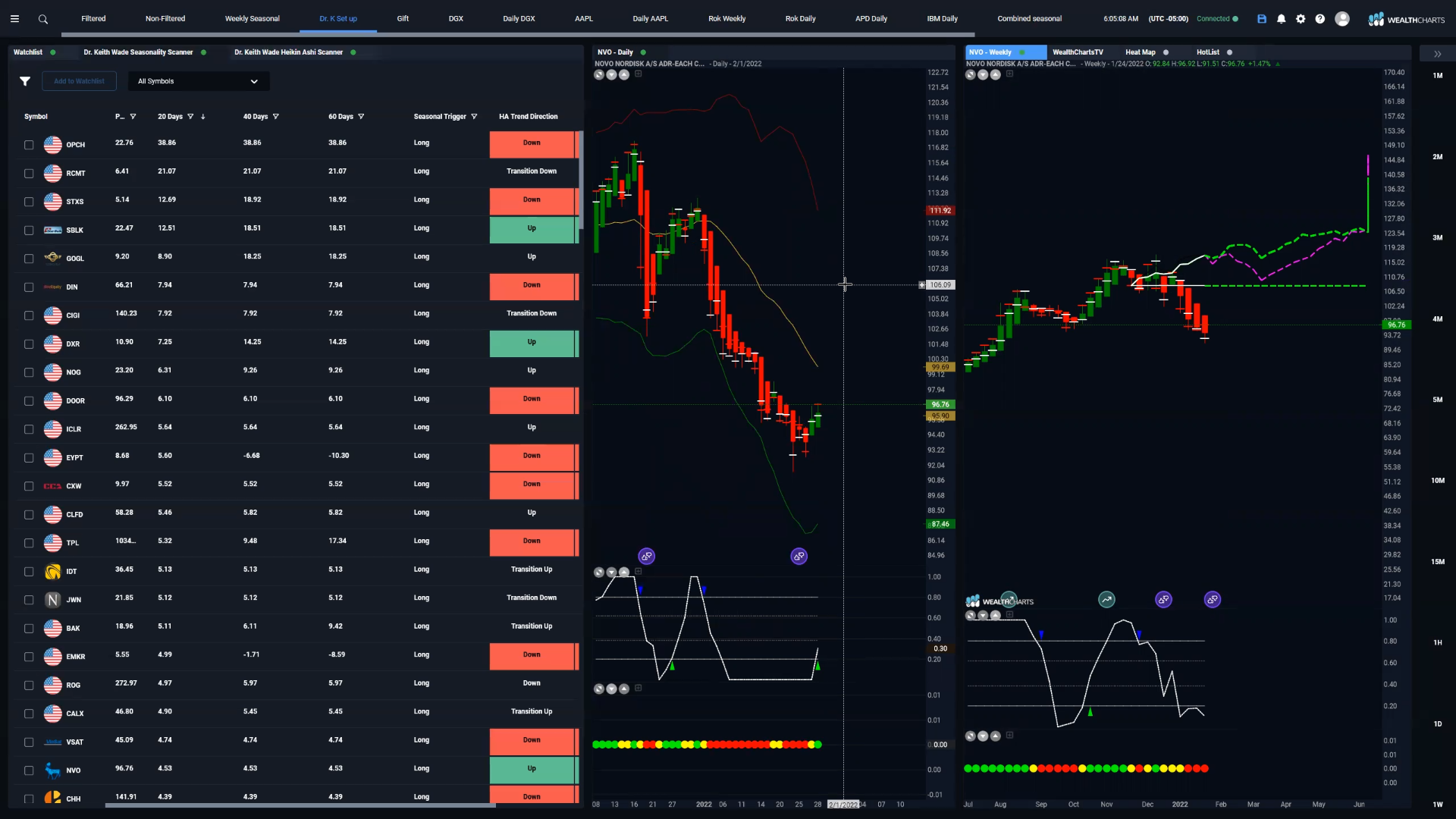The image size is (1456, 819).
Task: Click teal trend icon on Weekly chart
Action: (x=1107, y=600)
